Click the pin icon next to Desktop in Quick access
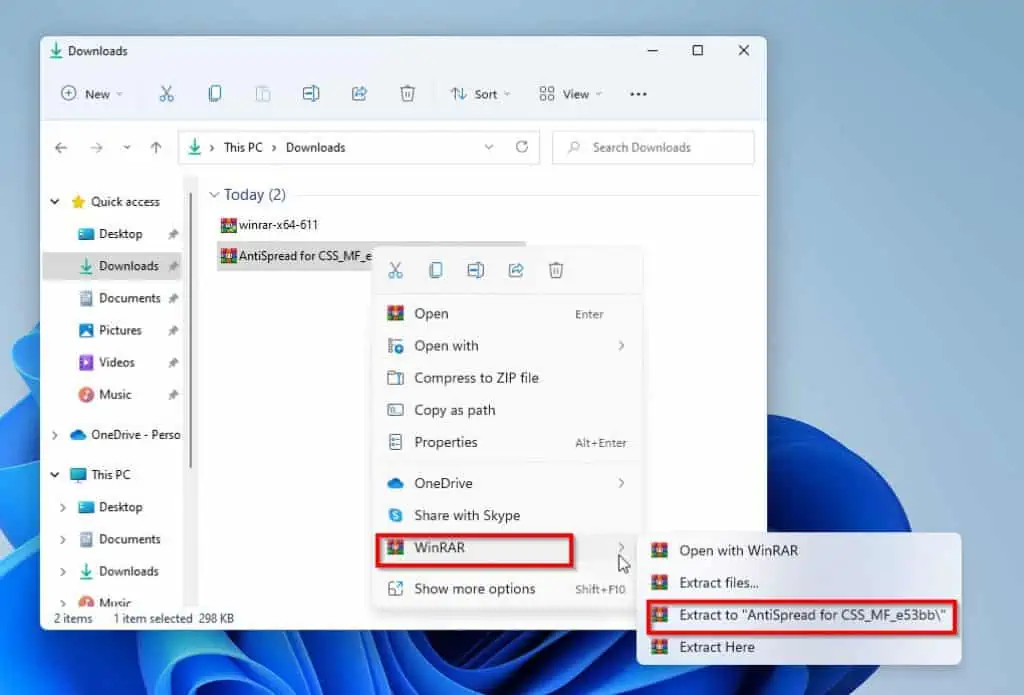This screenshot has width=1024, height=695. coord(173,234)
